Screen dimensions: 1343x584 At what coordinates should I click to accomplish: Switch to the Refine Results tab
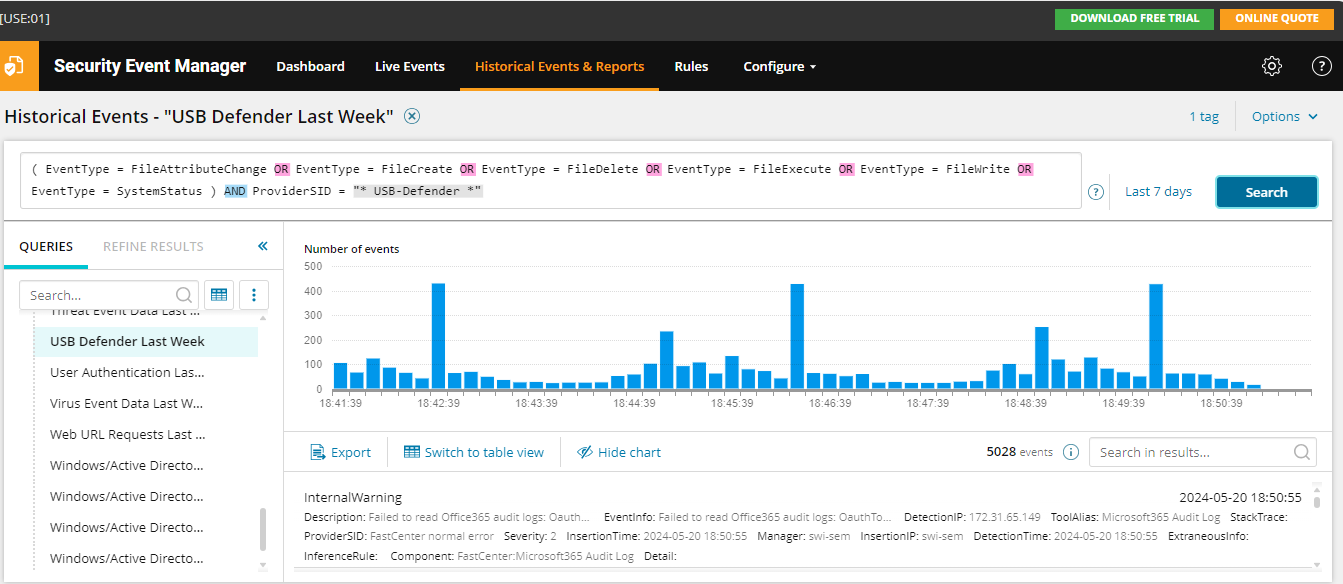pos(153,246)
